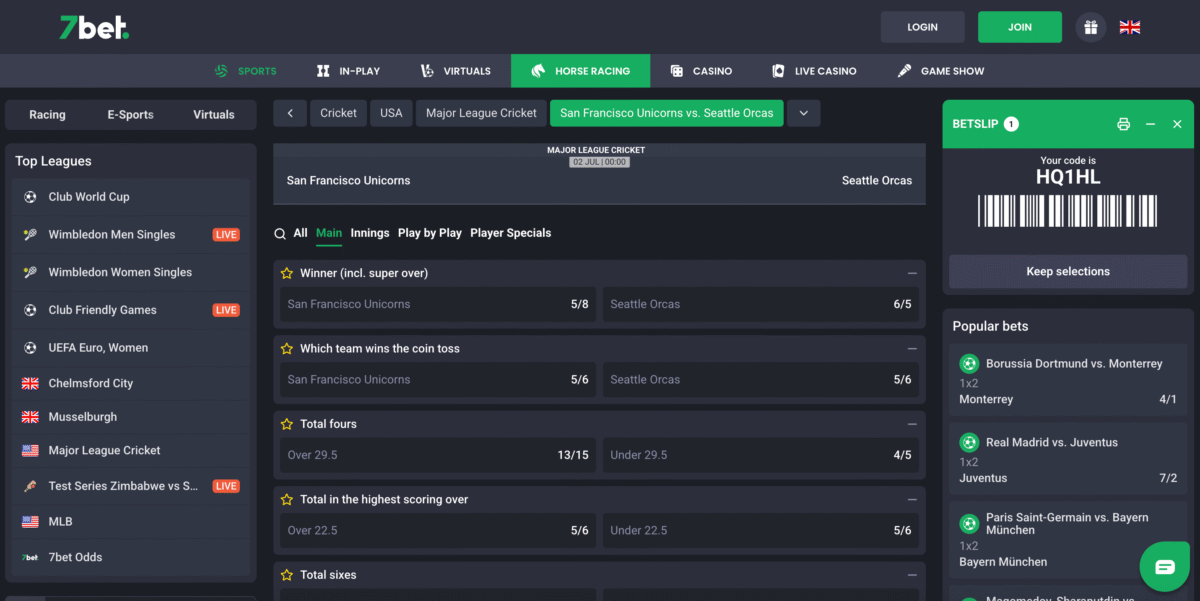The height and width of the screenshot is (601, 1200).
Task: Star the Which team wins the coin toss market
Action: [x=287, y=349]
